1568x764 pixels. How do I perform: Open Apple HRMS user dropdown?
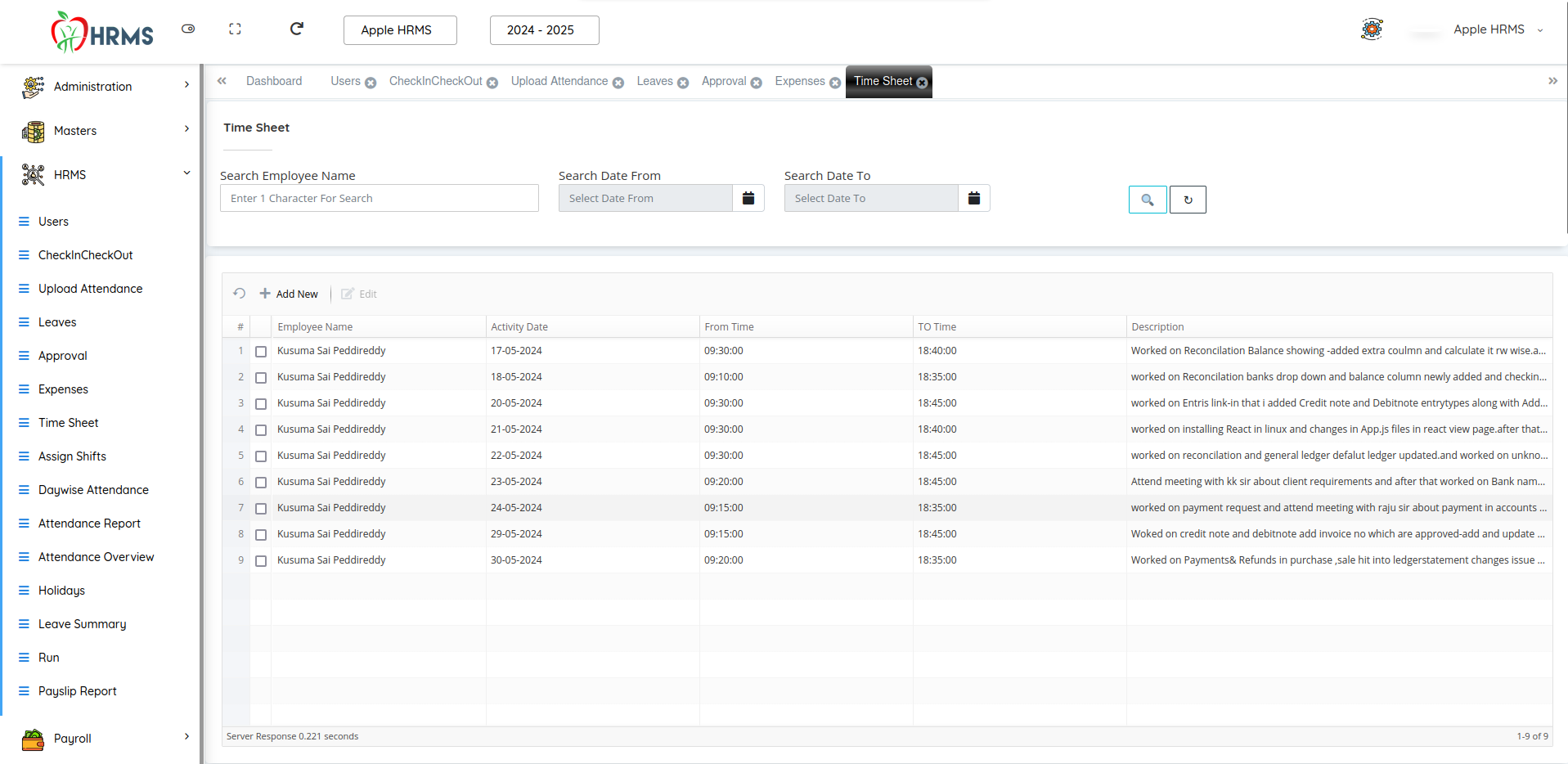pos(1498,29)
